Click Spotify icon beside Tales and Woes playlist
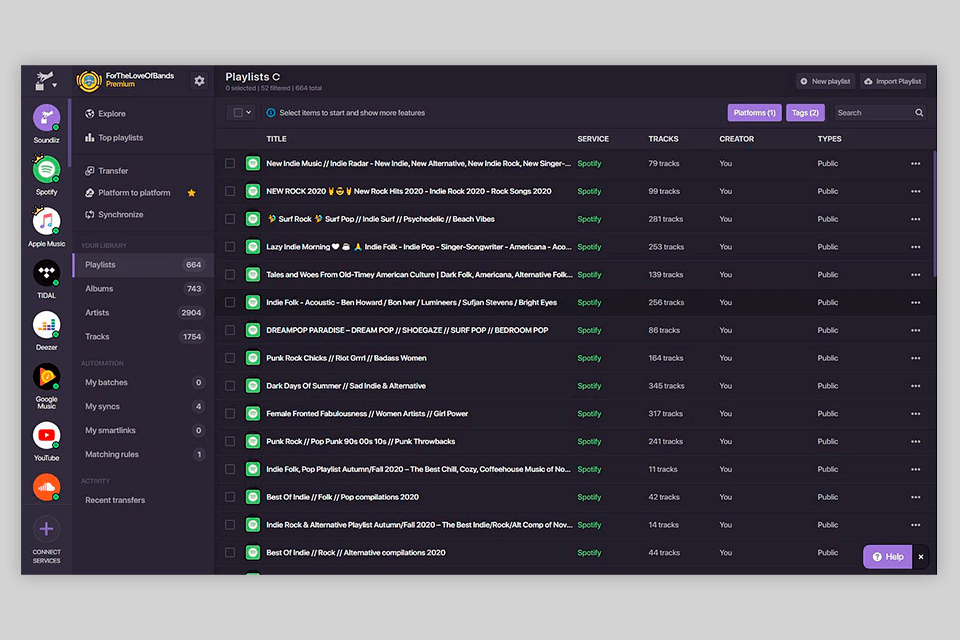The width and height of the screenshot is (960, 640). pos(253,274)
